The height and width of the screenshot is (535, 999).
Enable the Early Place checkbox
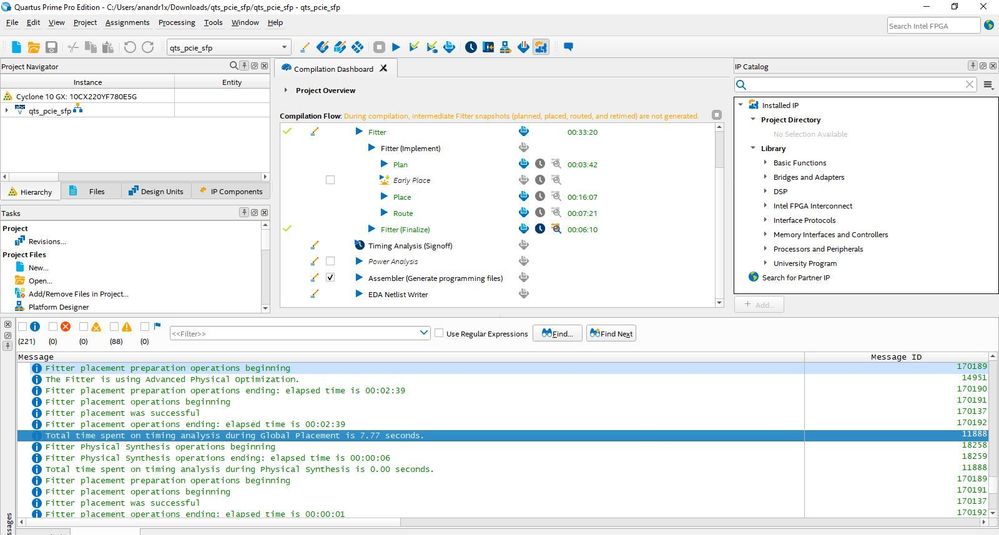pos(330,180)
